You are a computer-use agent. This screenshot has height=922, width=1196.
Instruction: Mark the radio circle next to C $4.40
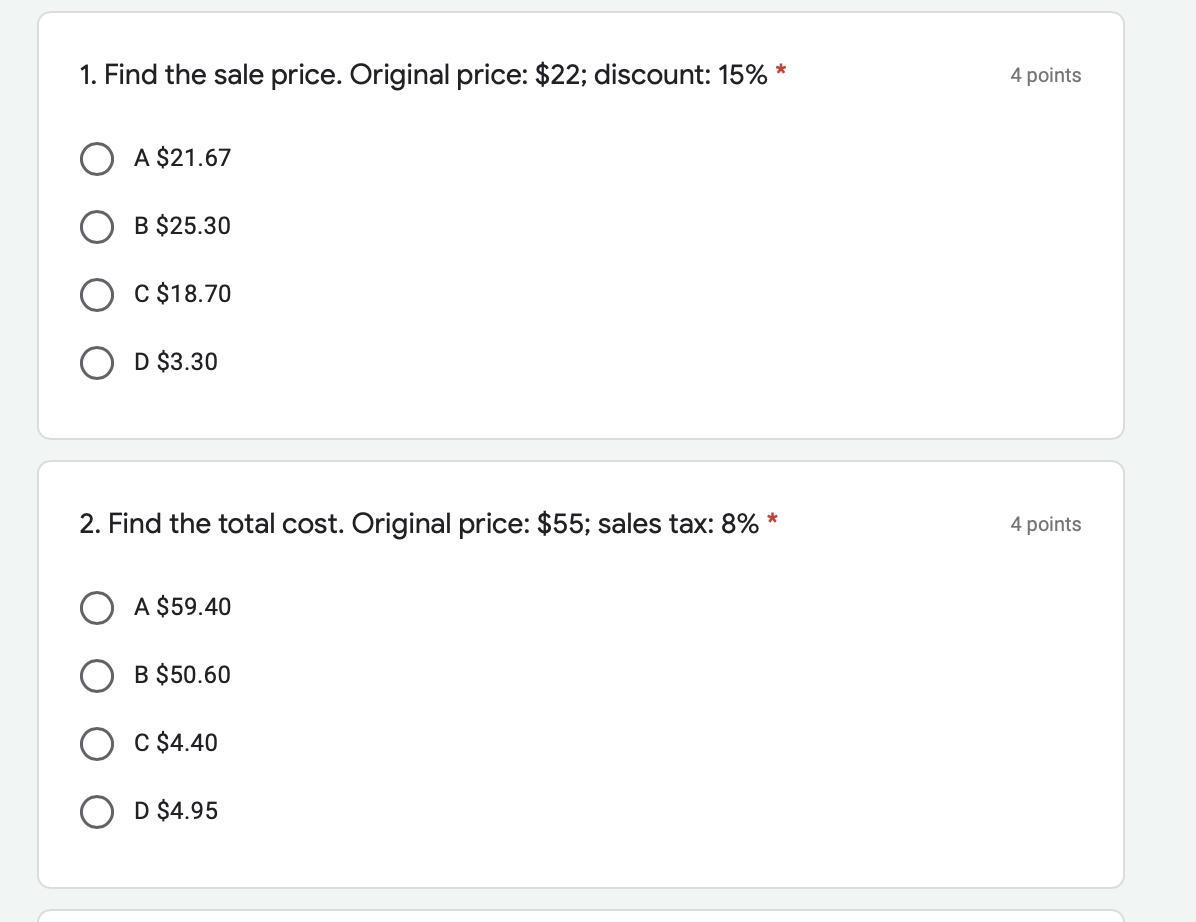tap(96, 744)
